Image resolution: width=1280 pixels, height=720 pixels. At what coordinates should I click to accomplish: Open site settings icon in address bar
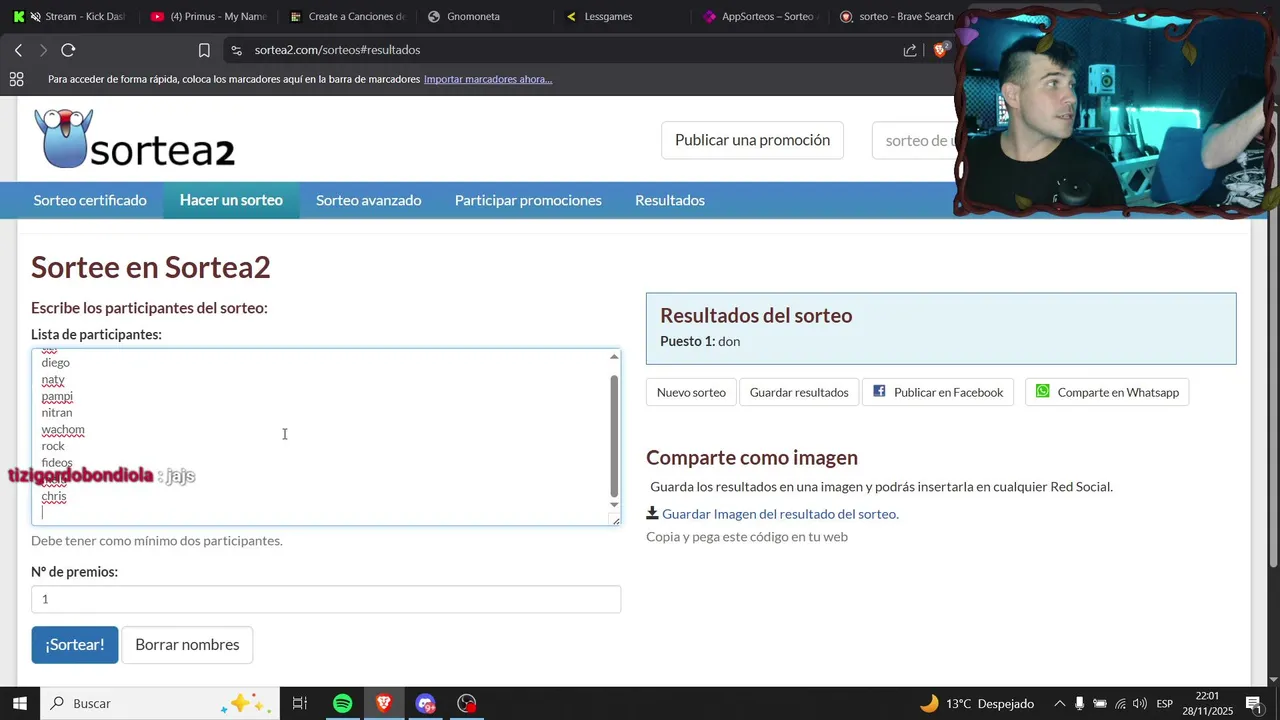pyautogui.click(x=236, y=50)
